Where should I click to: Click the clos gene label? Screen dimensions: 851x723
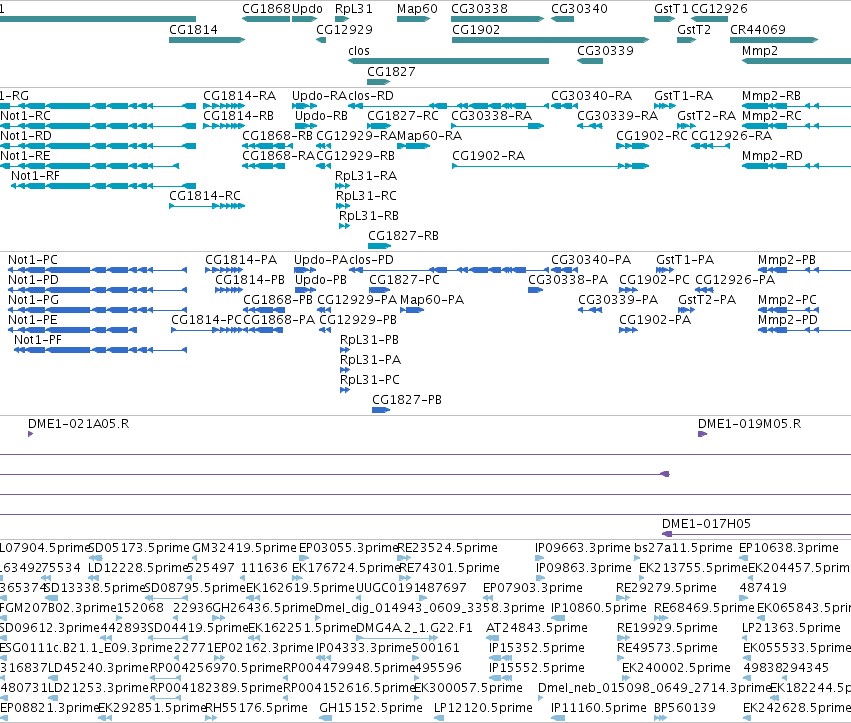pos(359,50)
